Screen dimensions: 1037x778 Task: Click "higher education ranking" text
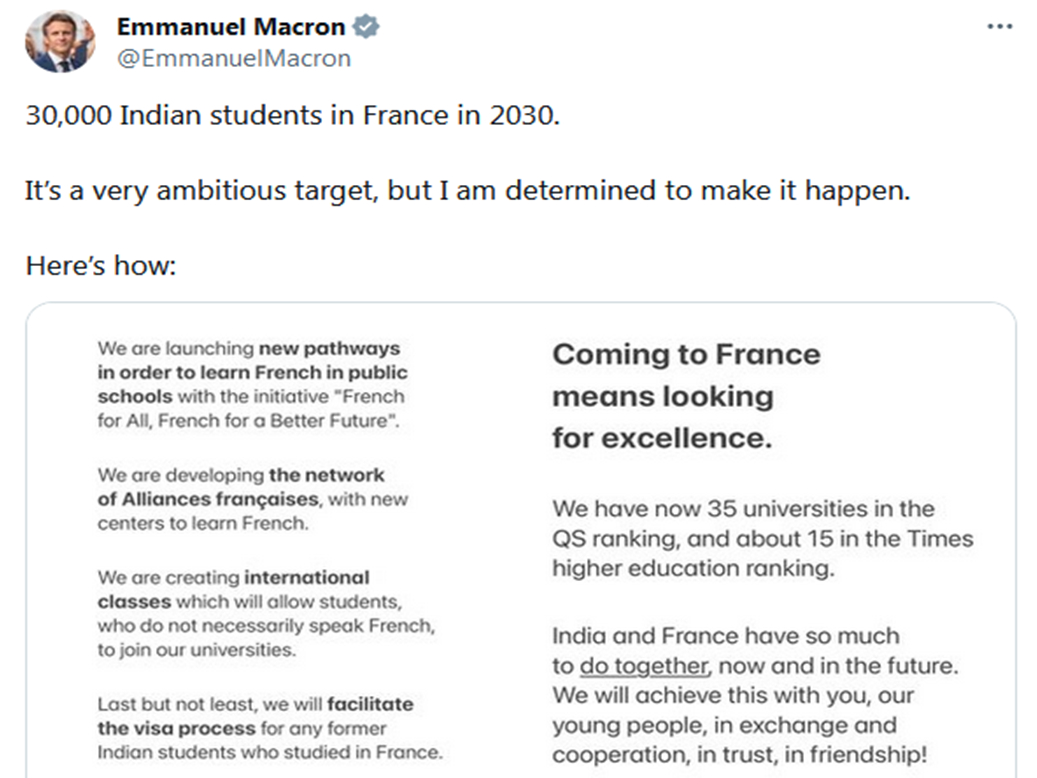coord(690,568)
